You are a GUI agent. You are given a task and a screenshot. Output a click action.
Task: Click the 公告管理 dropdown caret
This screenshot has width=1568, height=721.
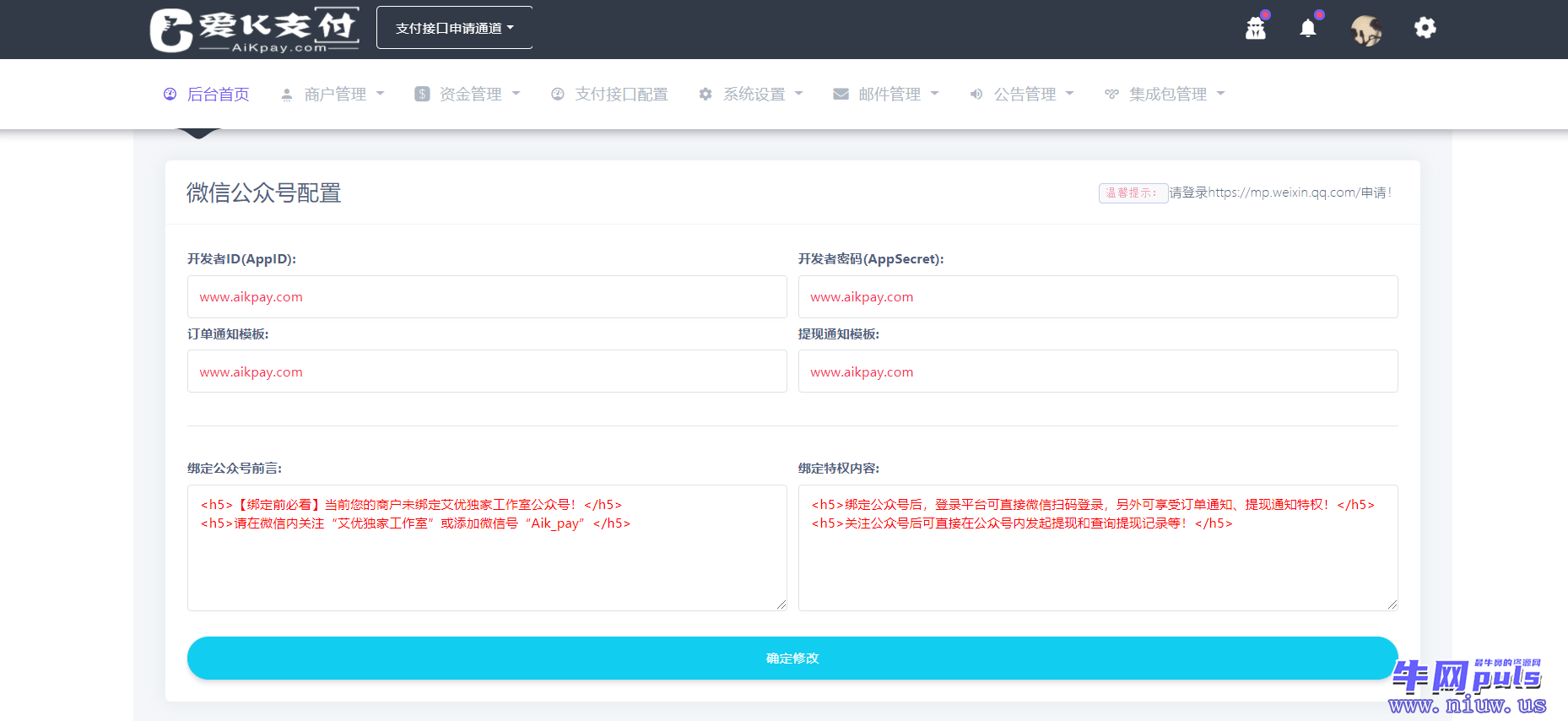coord(1069,93)
